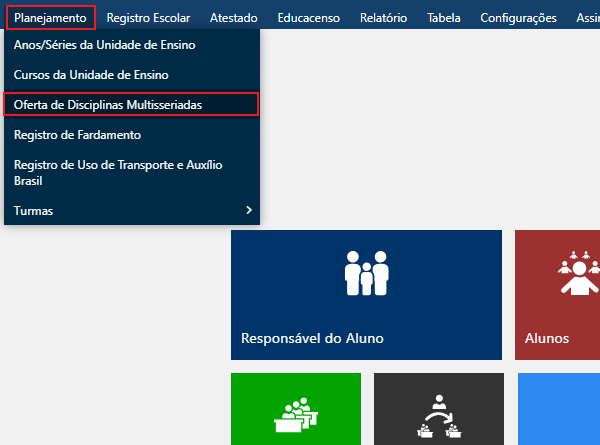This screenshot has height=445, width=600.
Task: Open the Atestado menu
Action: point(233,17)
